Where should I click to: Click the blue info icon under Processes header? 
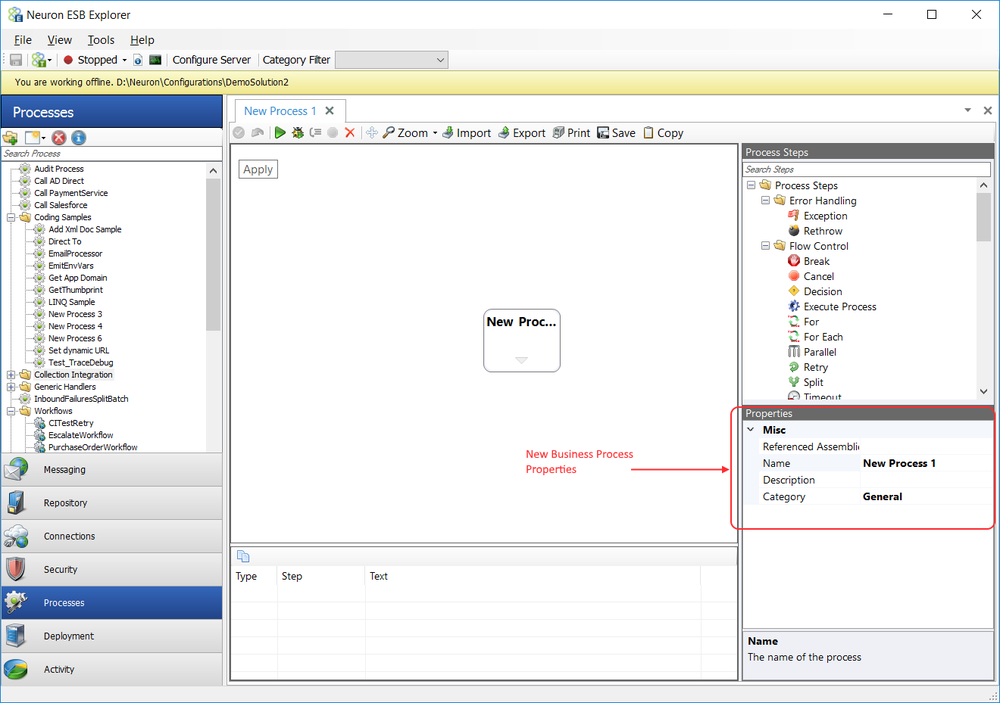point(78,138)
